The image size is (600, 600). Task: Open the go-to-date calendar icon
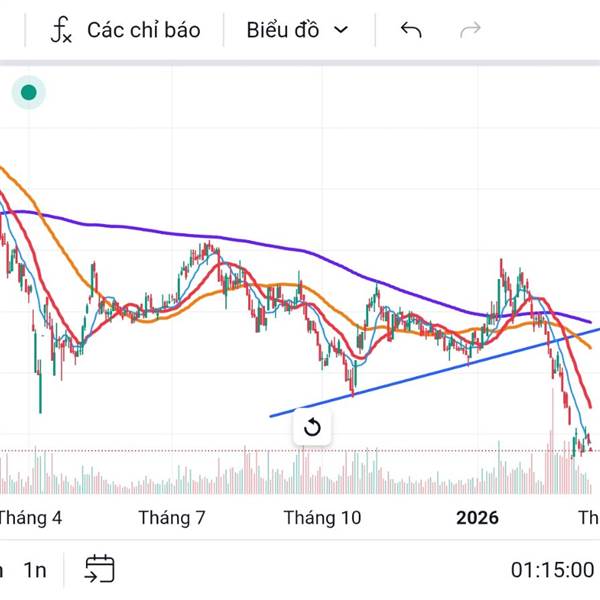pos(100,569)
